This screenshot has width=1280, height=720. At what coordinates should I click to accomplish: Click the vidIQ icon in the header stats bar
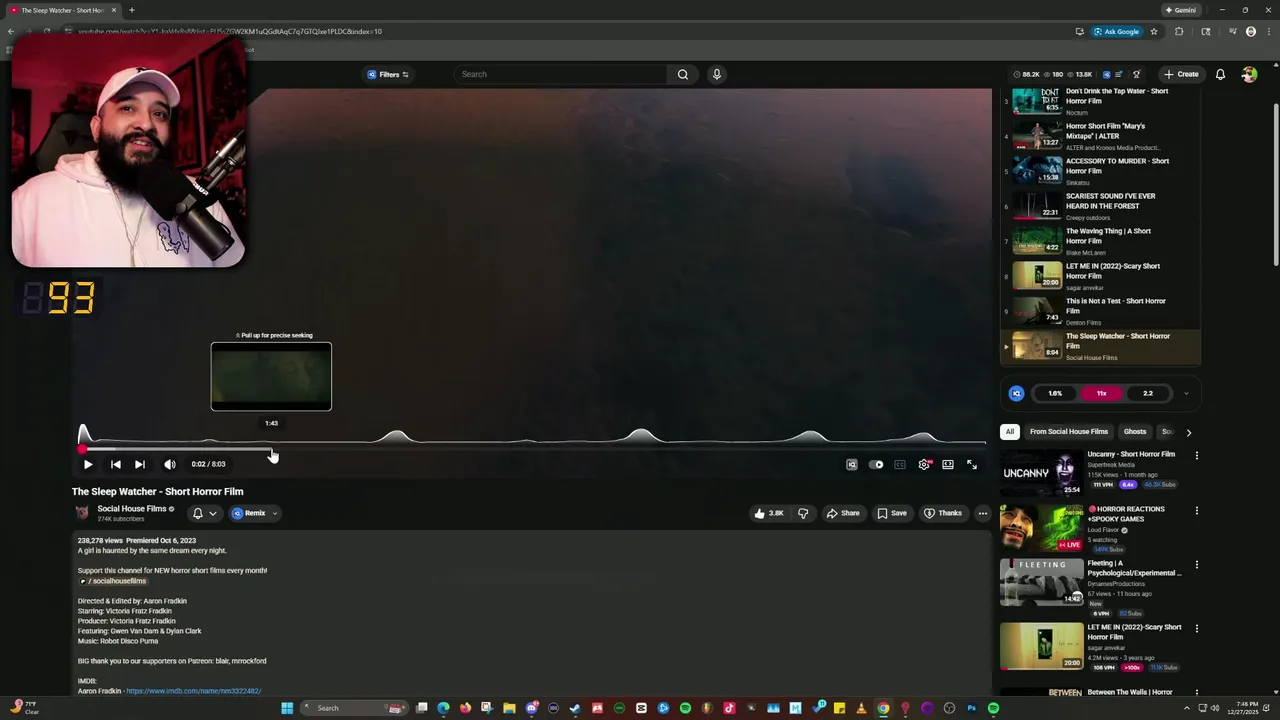(1106, 74)
